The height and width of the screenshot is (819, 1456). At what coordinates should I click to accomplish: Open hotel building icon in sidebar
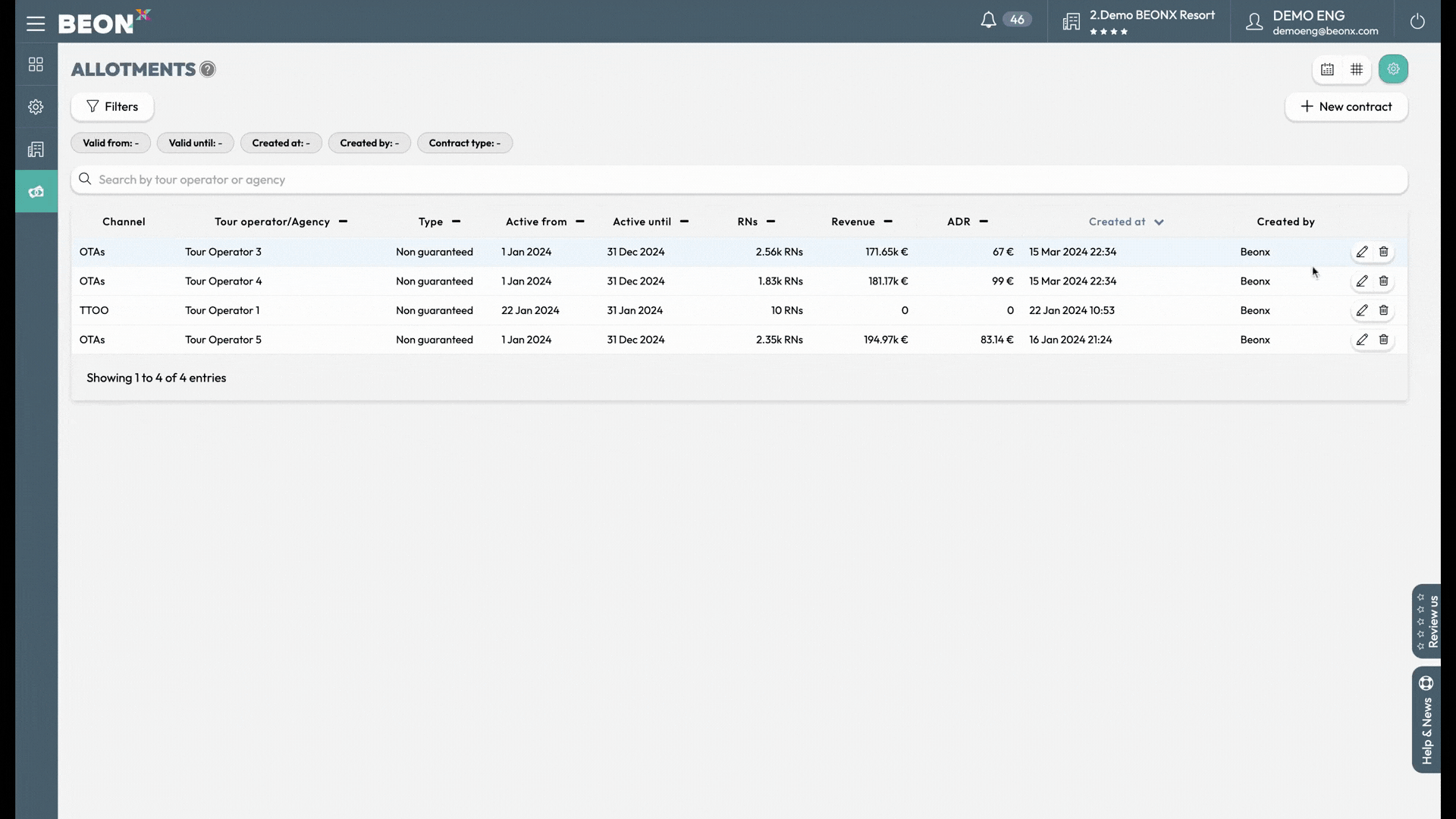[x=36, y=149]
